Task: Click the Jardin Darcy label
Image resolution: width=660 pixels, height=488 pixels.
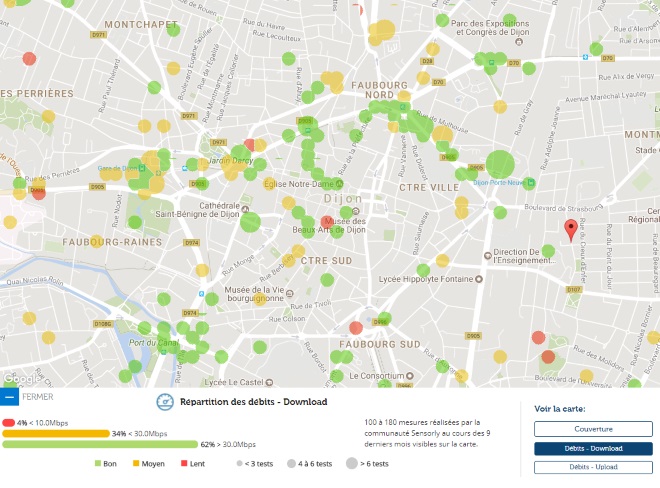Action: [x=231, y=160]
